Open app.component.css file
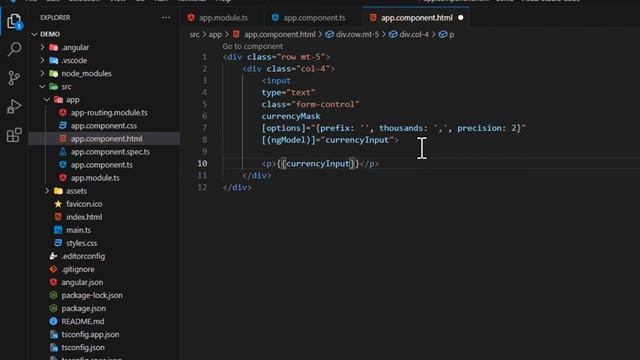Viewport: 640px width, 360px height. coord(104,126)
